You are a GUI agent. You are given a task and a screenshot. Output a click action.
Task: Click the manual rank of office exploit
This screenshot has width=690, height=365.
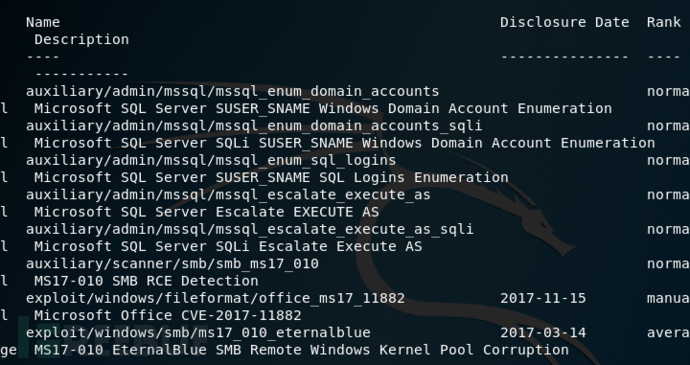point(668,298)
